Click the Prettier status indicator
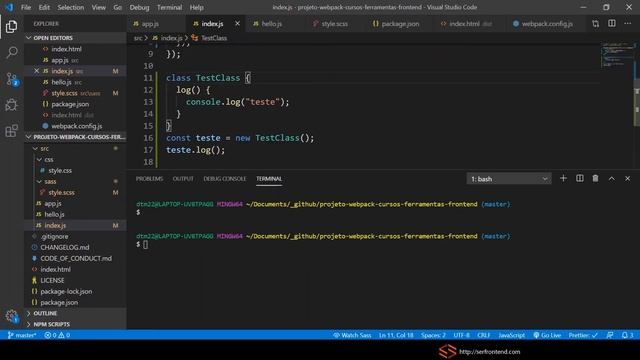 (x=583, y=335)
